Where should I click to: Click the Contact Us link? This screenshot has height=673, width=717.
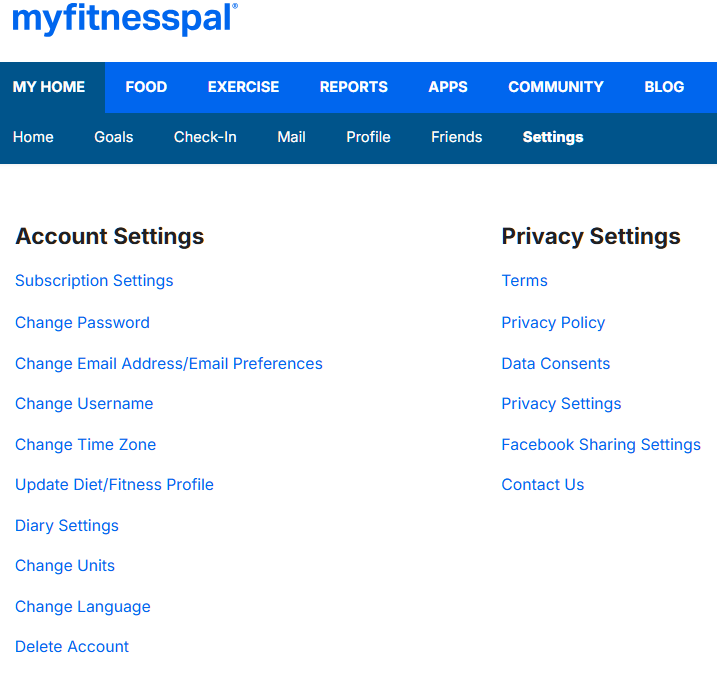(x=543, y=485)
